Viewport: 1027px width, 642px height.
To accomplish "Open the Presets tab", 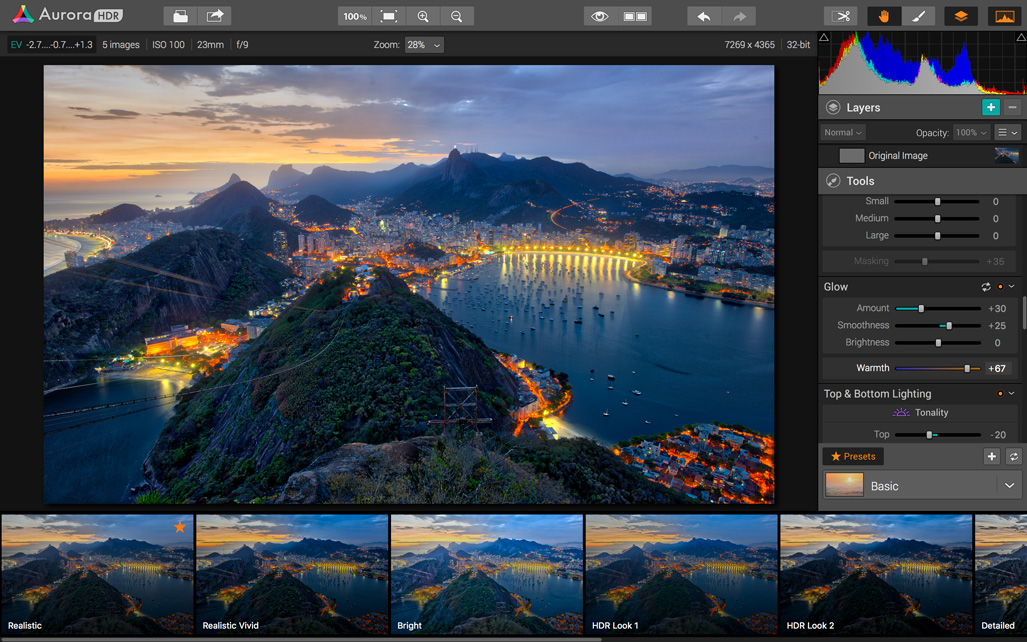I will tap(853, 456).
